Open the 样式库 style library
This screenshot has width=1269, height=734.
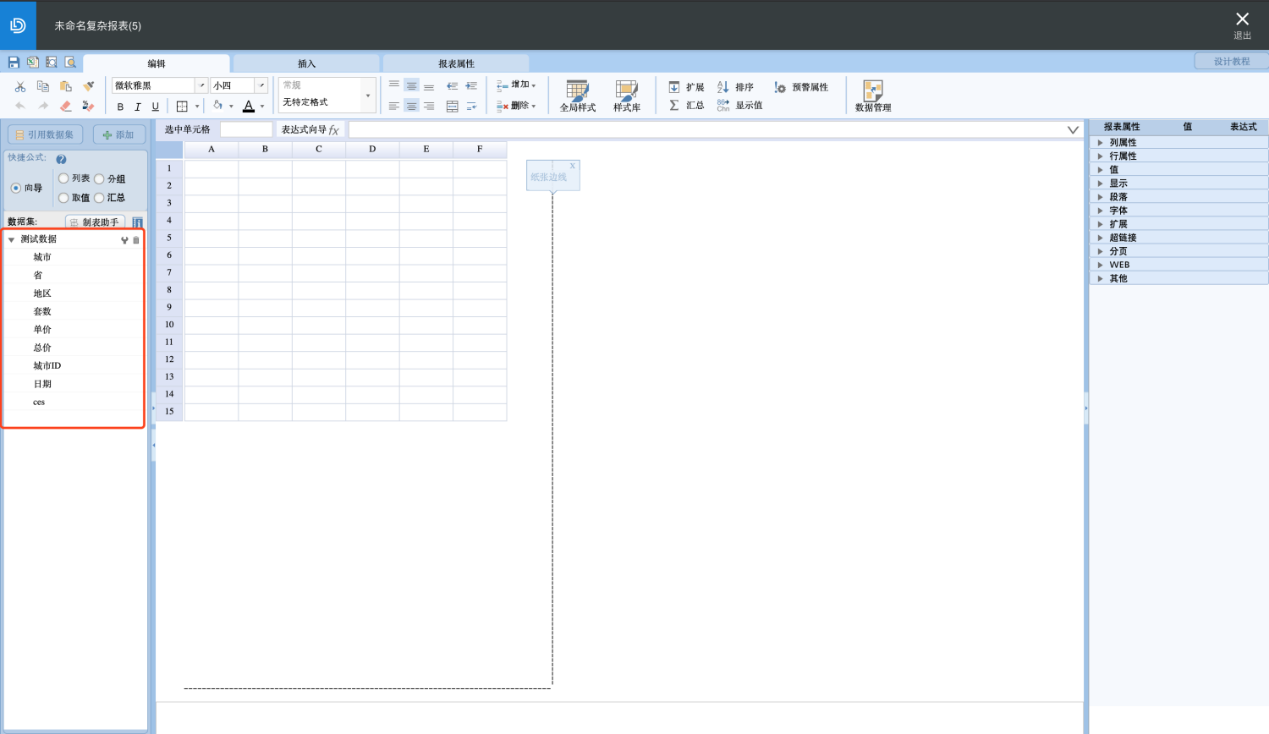coord(627,95)
